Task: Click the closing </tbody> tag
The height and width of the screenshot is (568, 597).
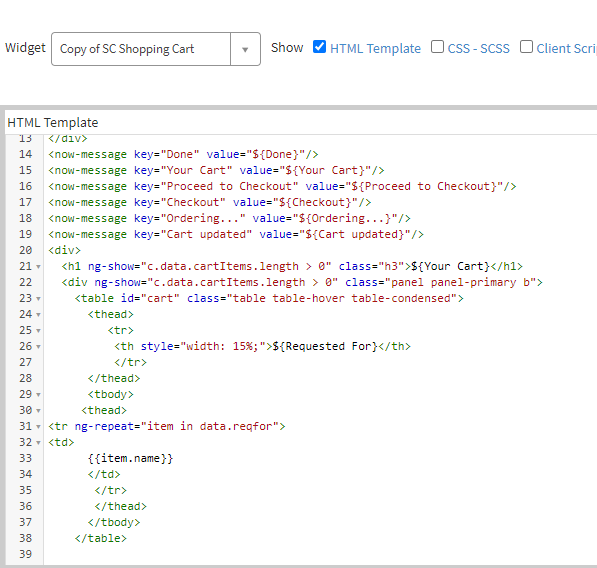Action: 114,522
